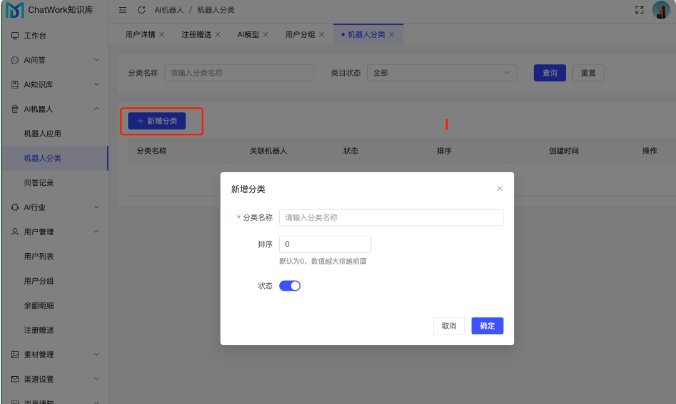Image resolution: width=676 pixels, height=404 pixels.
Task: Collapse the sidebar with the hamburger icon
Action: click(x=123, y=10)
